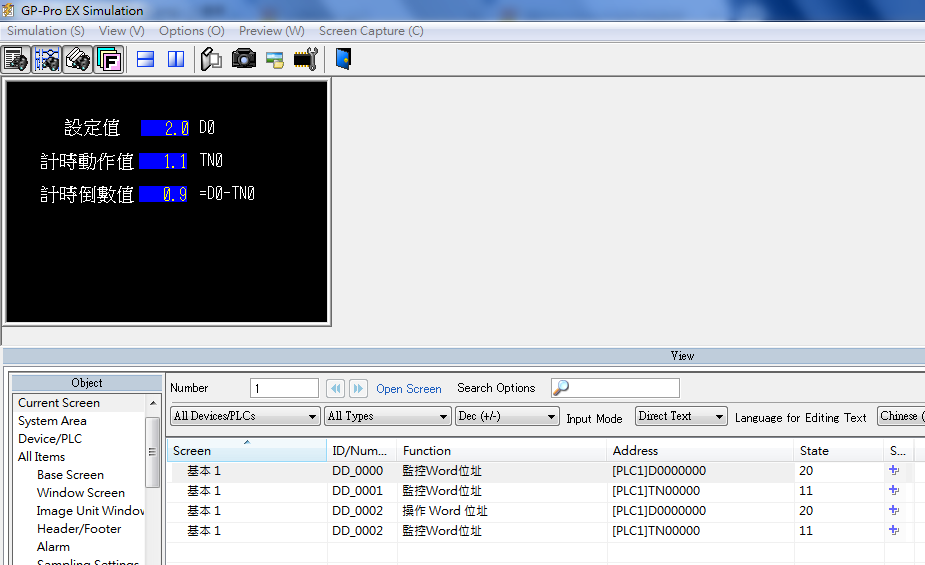Click next screen arrow beside Number field
The height and width of the screenshot is (565, 925).
click(x=358, y=388)
